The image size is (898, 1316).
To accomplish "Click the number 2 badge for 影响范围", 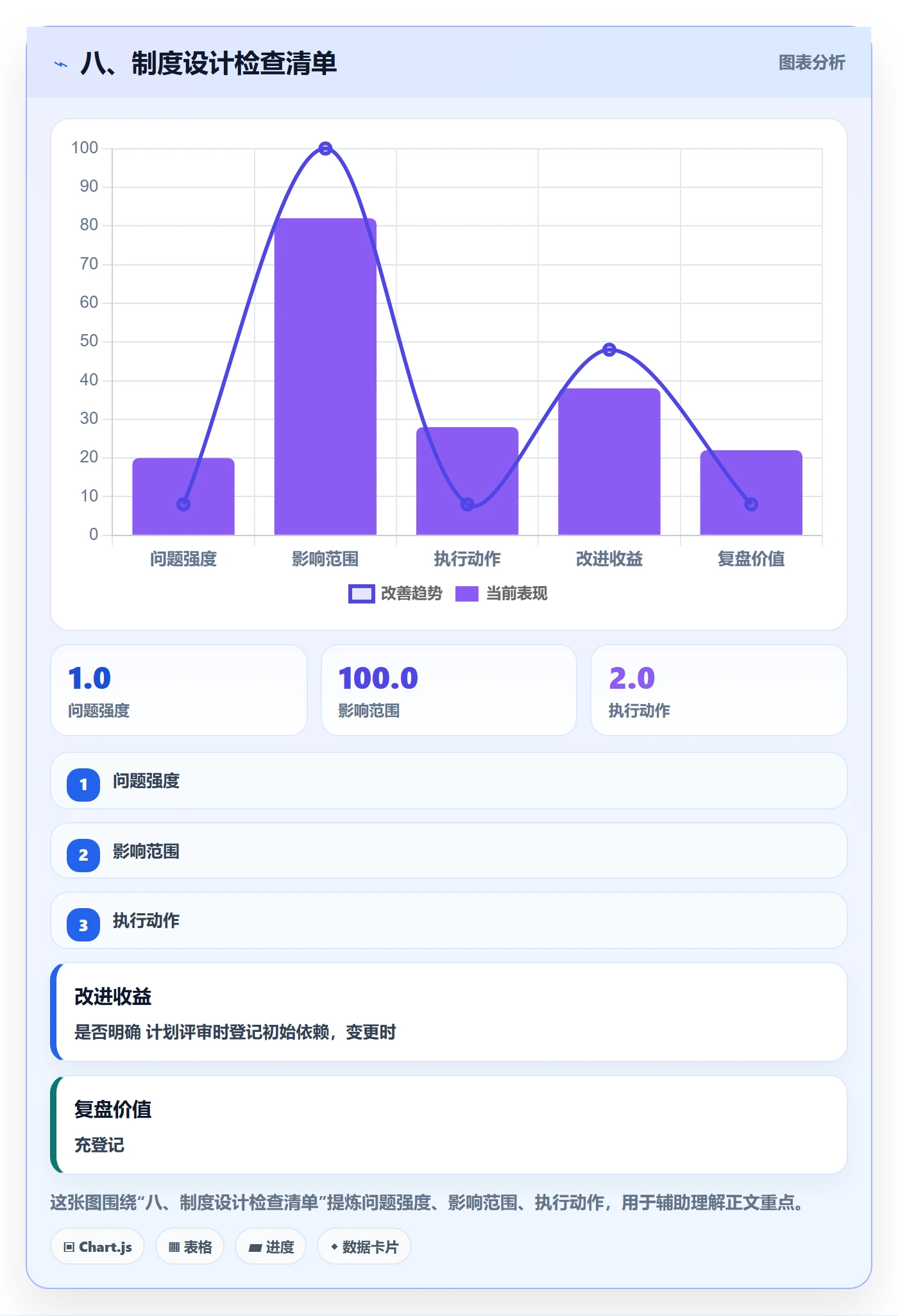I will [x=83, y=855].
